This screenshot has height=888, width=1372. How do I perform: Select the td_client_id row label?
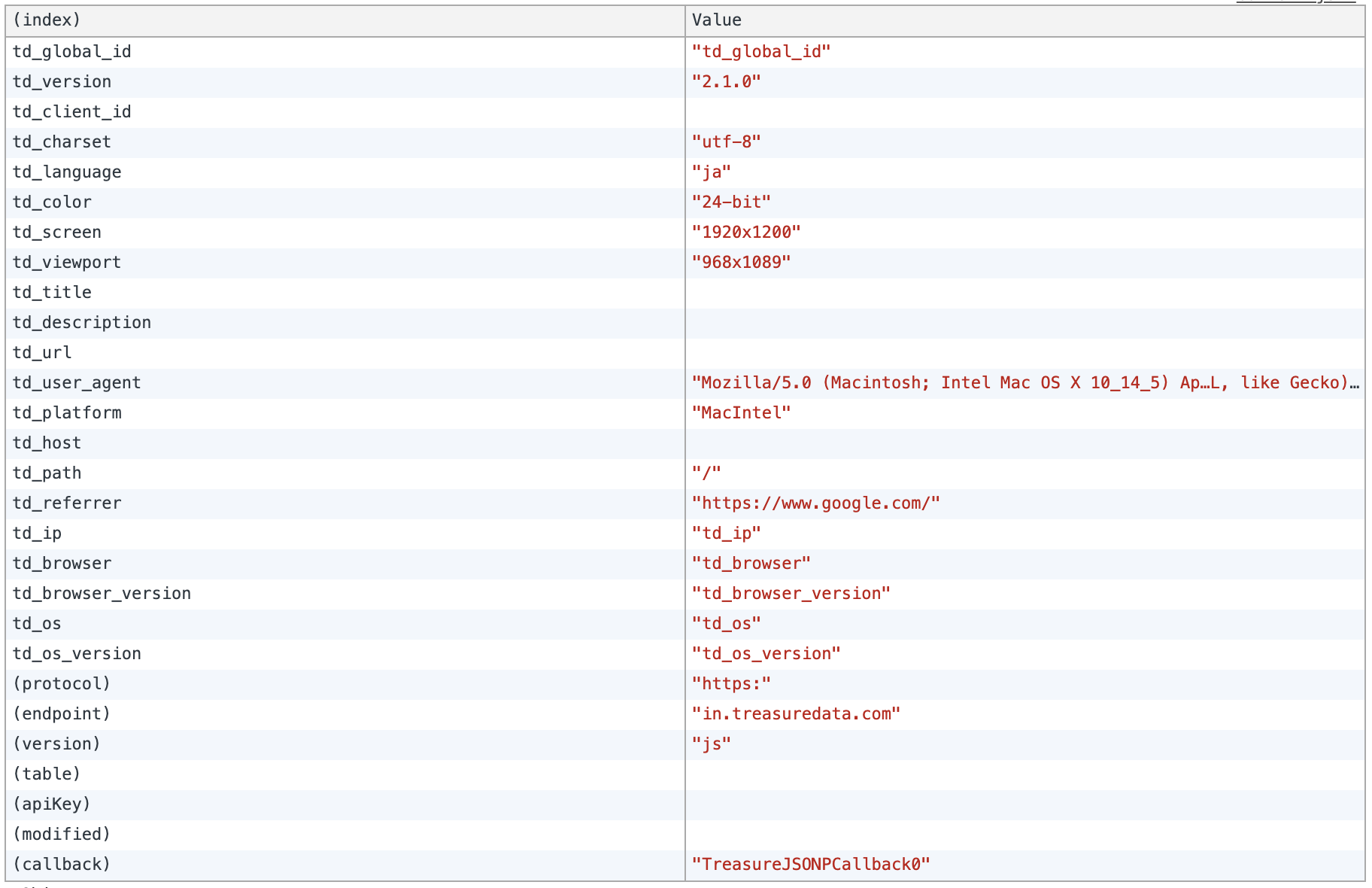pos(72,112)
